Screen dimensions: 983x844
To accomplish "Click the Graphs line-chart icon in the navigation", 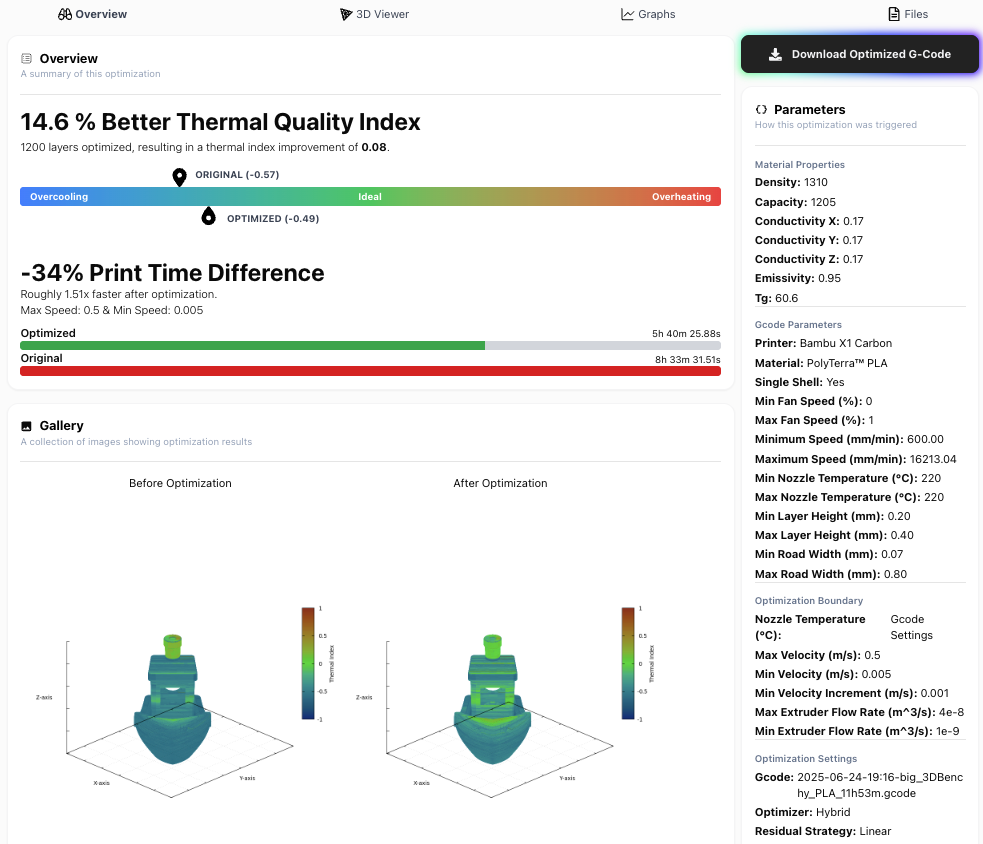I will 626,14.
